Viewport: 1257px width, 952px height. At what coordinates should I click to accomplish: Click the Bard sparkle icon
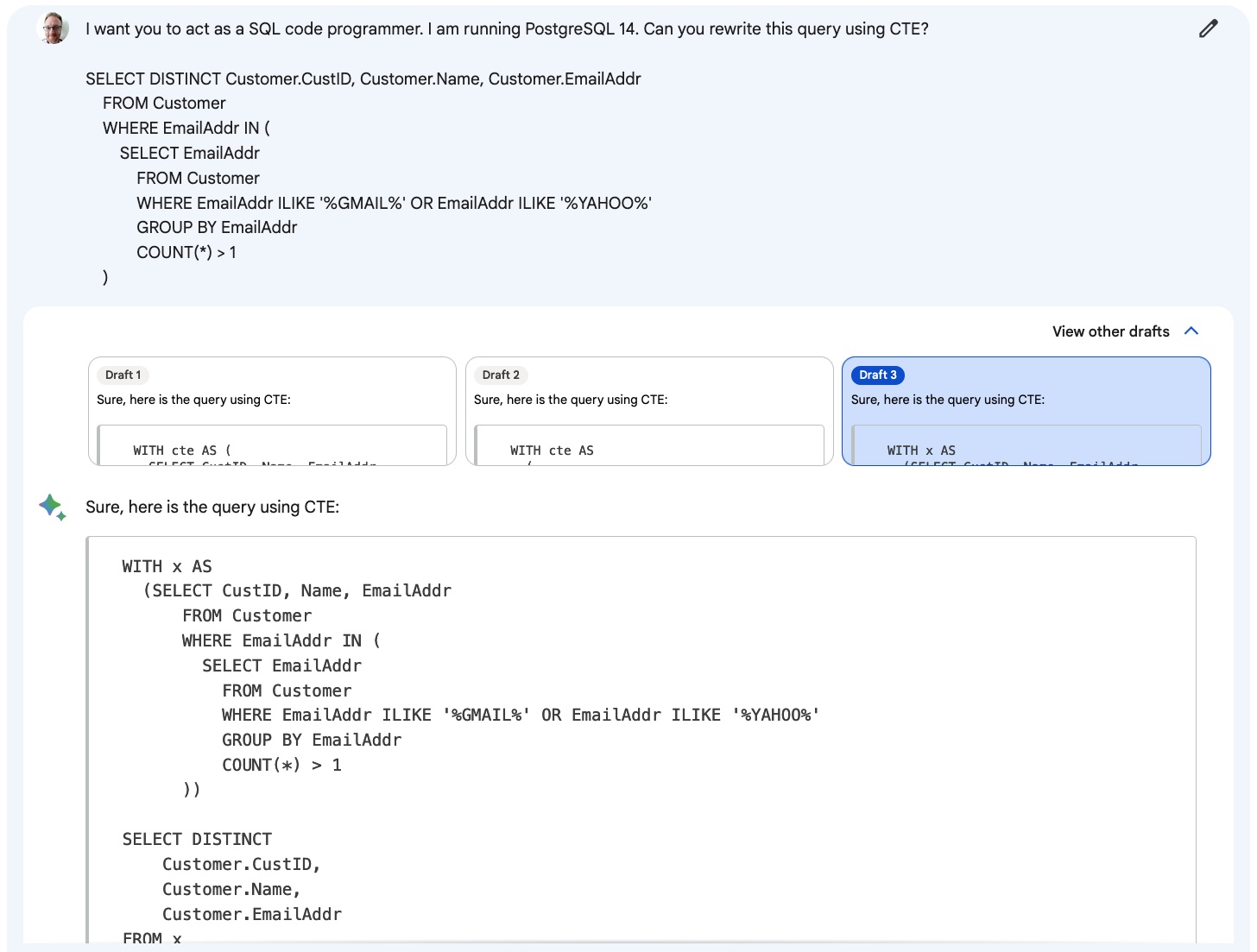53,507
